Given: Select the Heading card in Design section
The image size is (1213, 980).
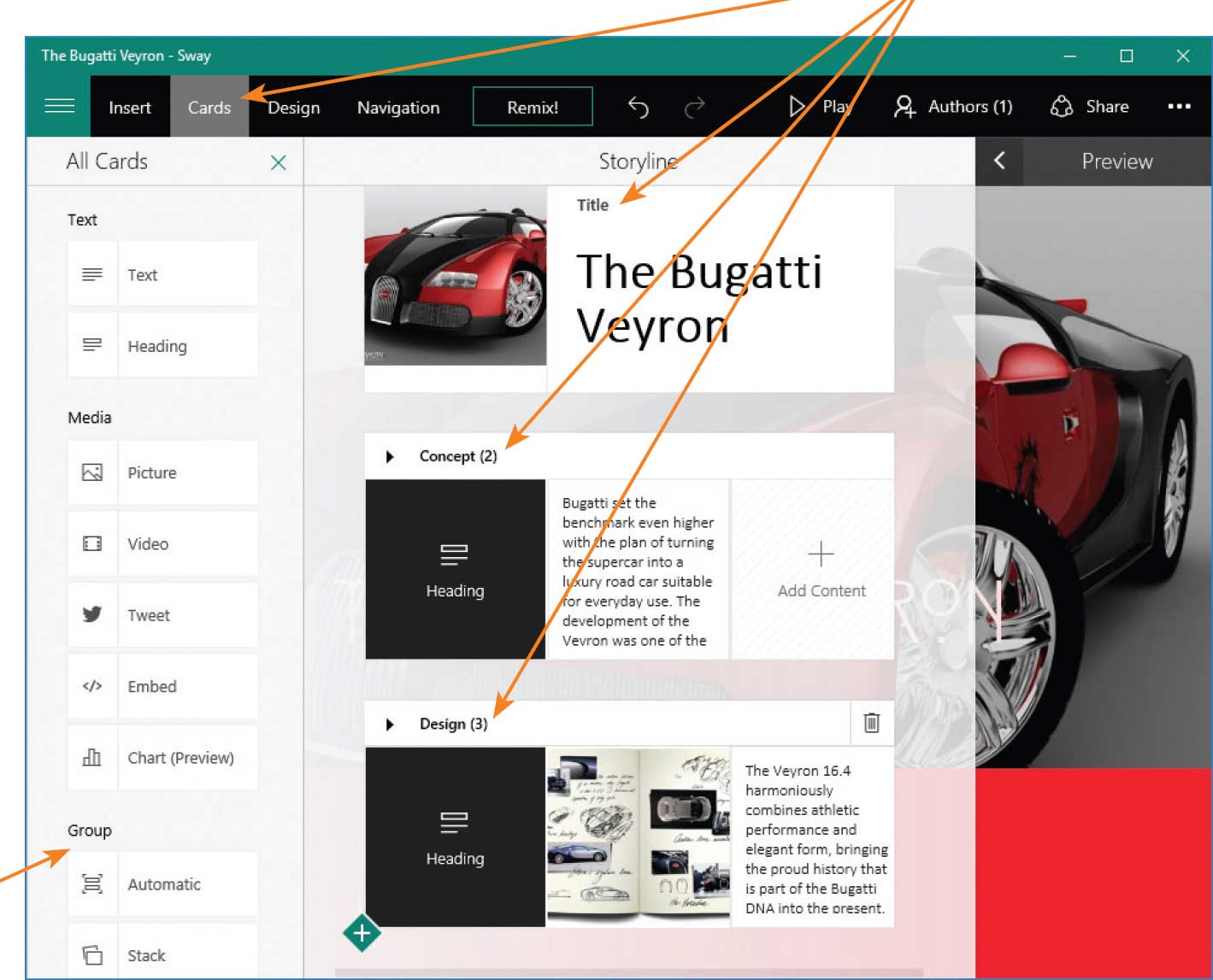Looking at the screenshot, I should click(455, 837).
